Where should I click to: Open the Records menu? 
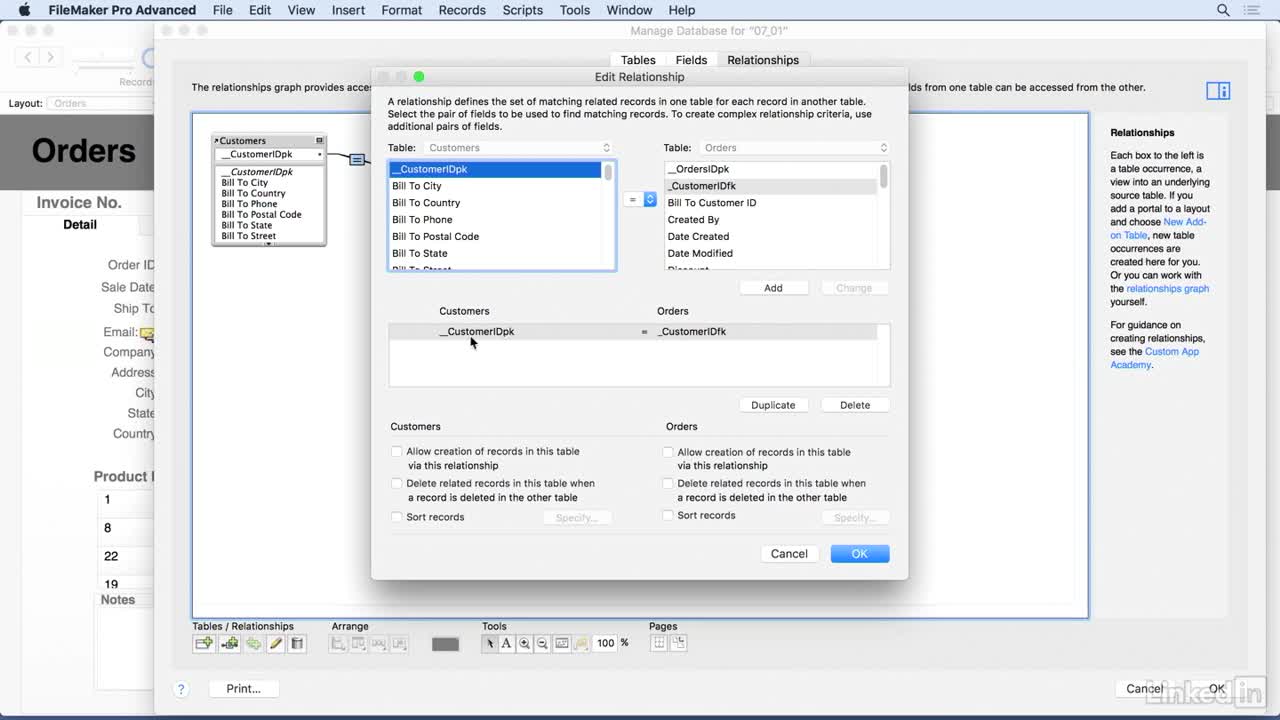click(x=462, y=10)
